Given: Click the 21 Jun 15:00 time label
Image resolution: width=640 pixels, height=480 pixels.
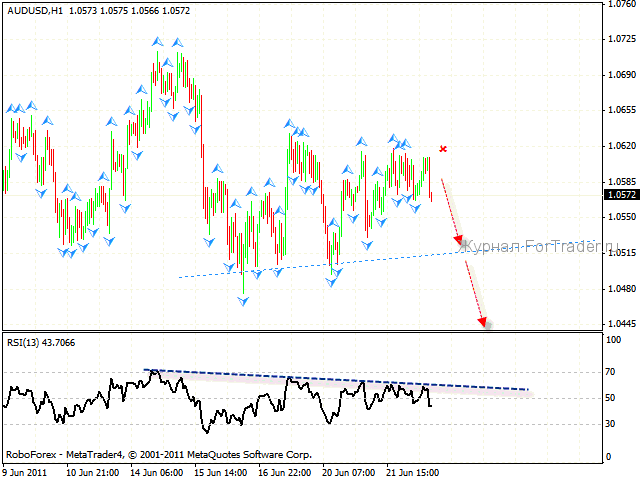Looking at the screenshot, I should 413,473.
